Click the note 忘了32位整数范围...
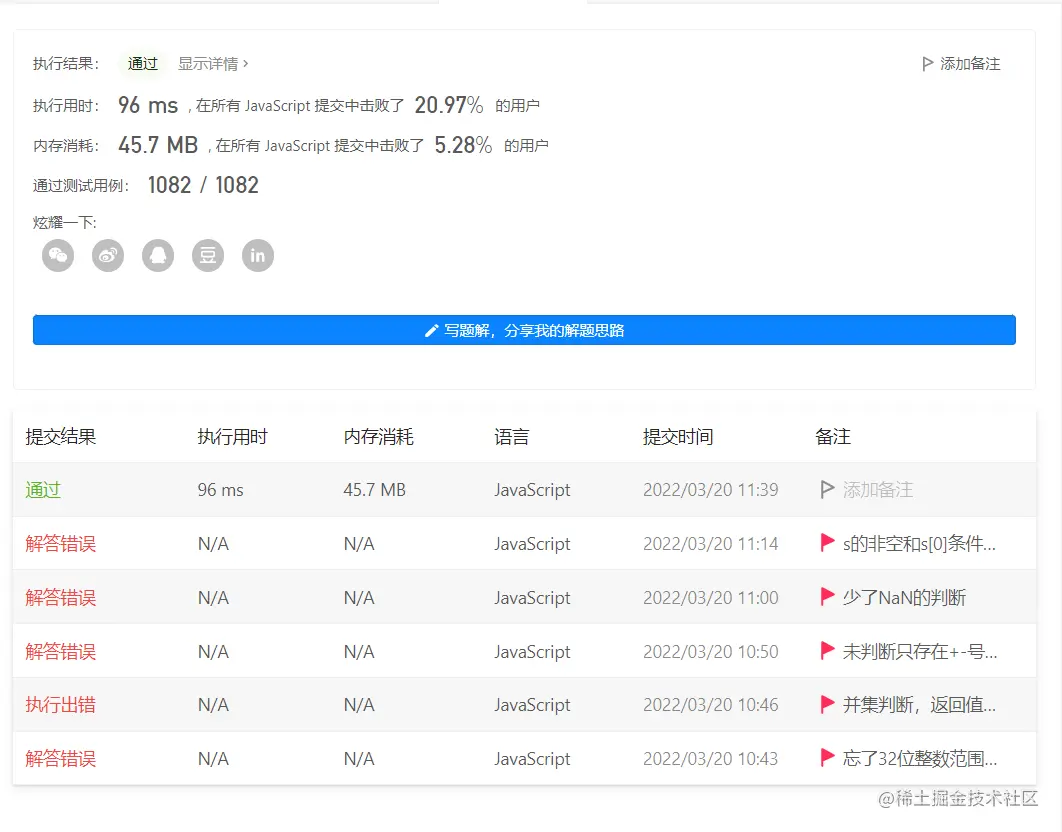 (x=920, y=759)
